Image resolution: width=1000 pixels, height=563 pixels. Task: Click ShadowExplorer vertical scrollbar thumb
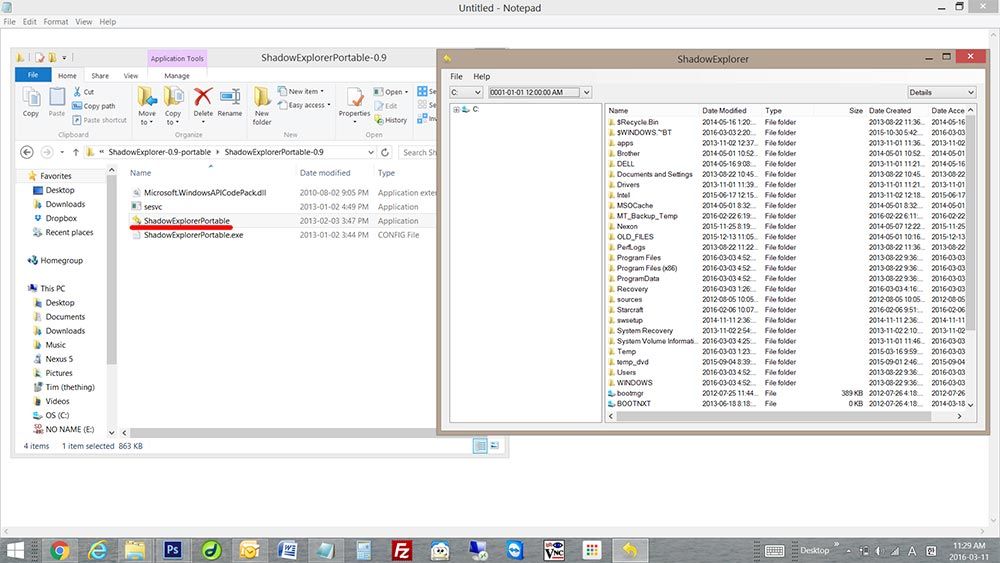coord(971,223)
